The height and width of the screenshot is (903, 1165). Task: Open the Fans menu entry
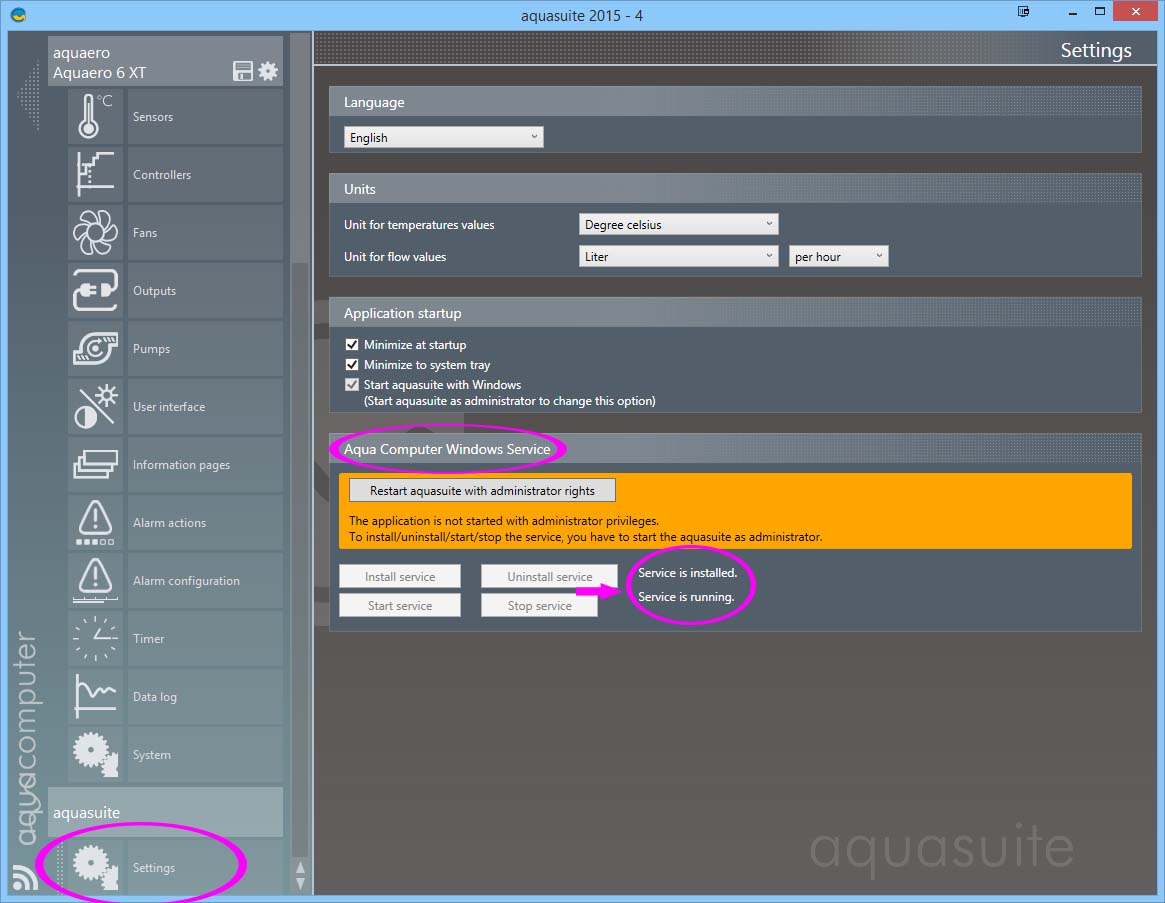click(205, 233)
